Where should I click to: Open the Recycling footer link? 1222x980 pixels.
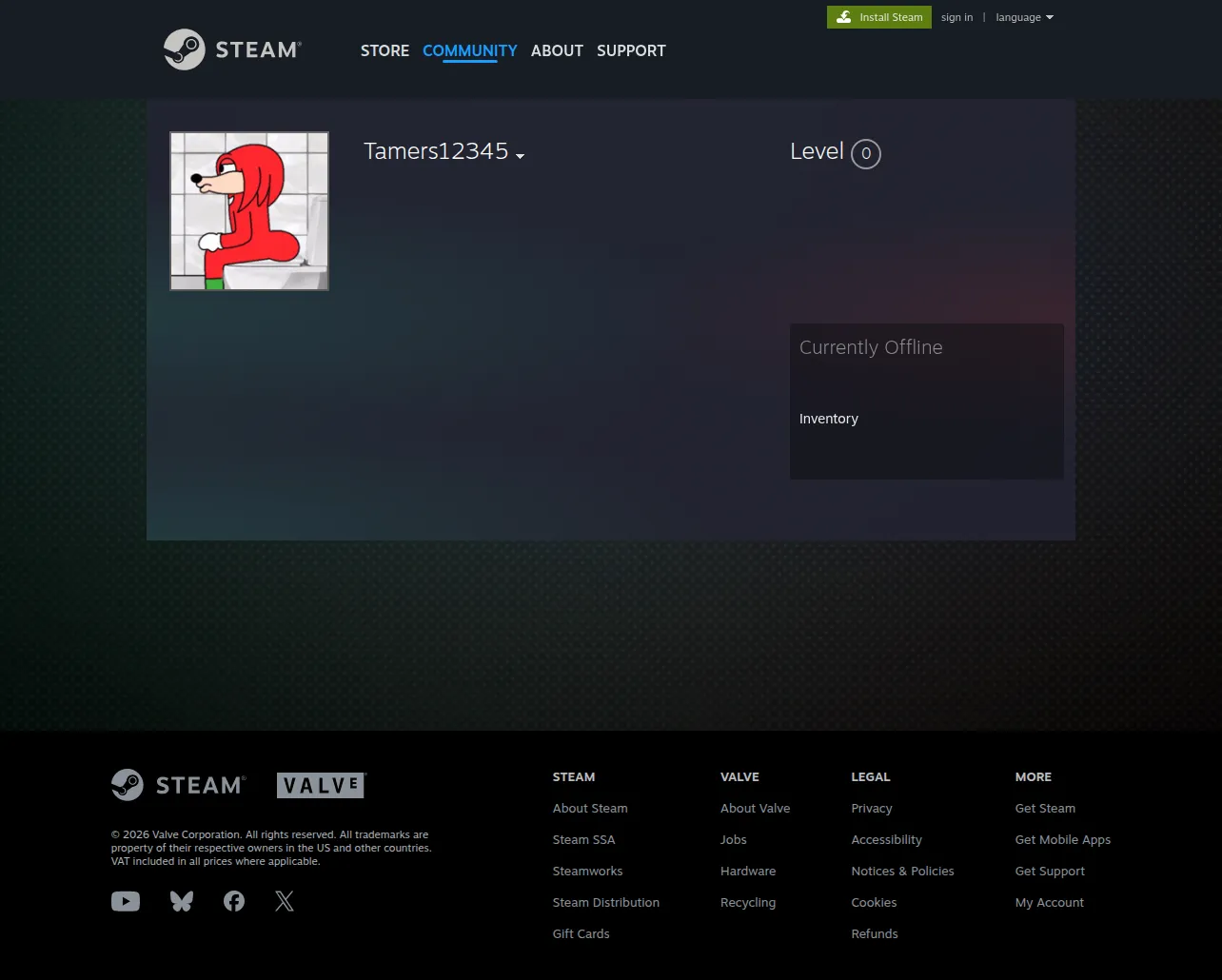pyautogui.click(x=748, y=902)
